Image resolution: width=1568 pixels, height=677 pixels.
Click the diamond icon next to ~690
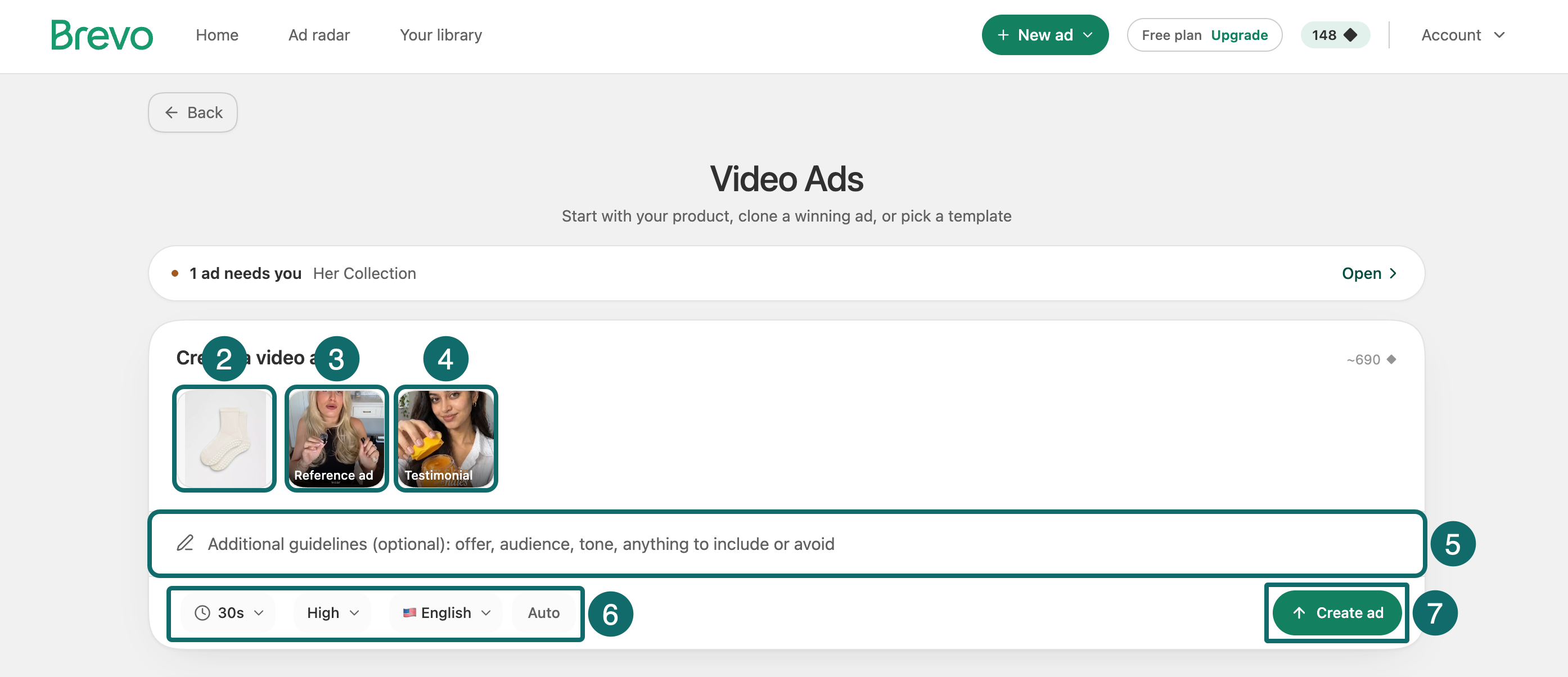click(1391, 359)
